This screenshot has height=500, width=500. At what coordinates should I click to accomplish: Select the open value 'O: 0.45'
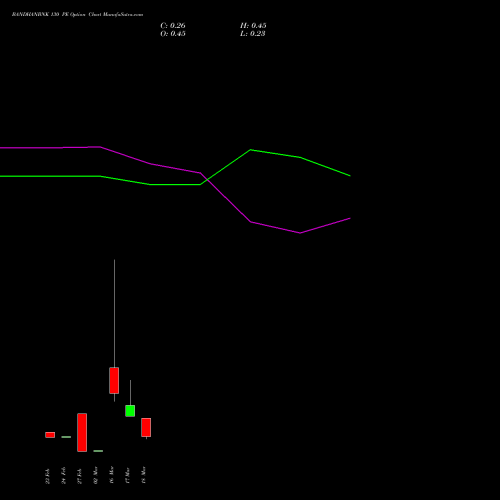pyautogui.click(x=173, y=34)
